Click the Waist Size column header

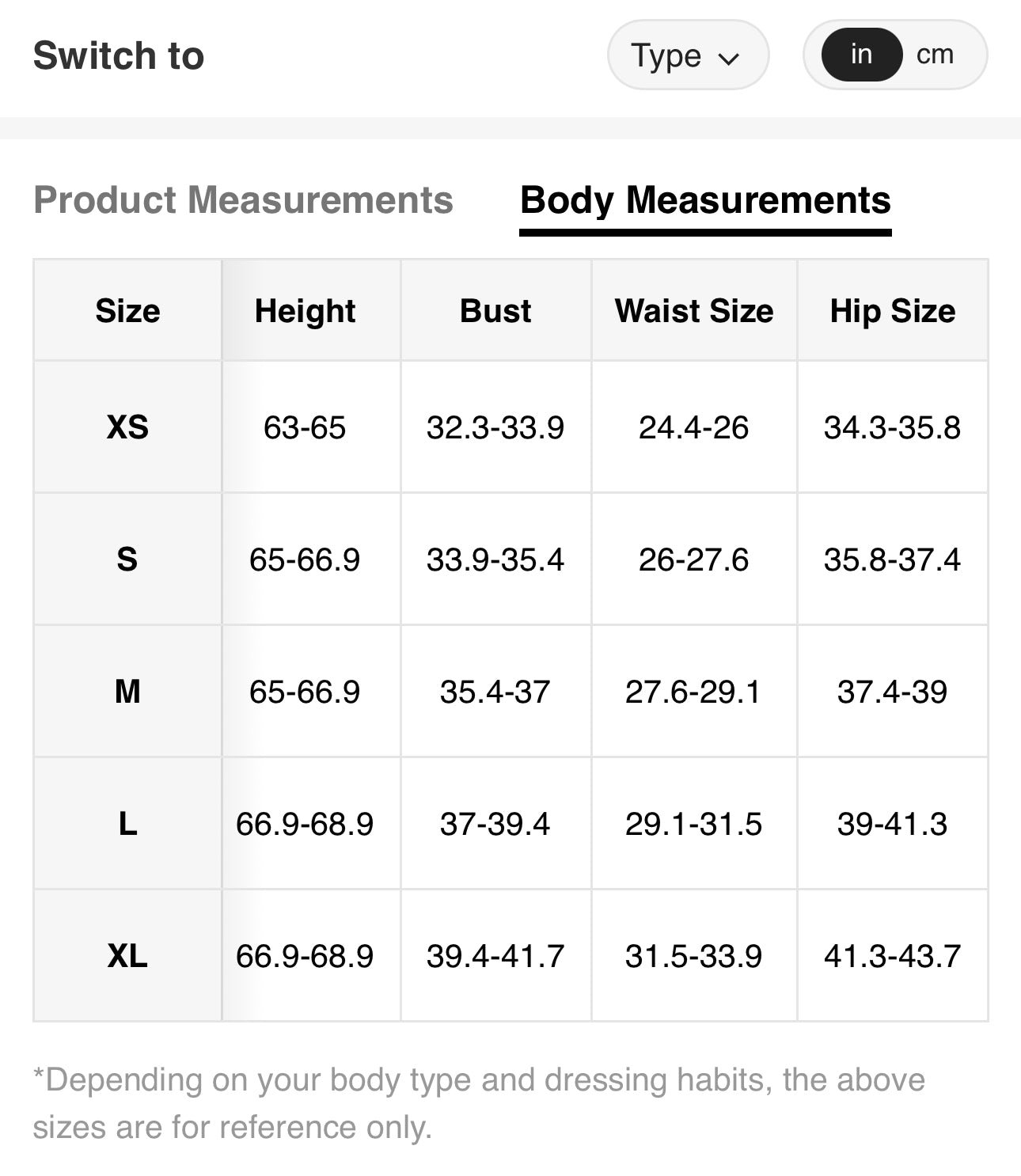(x=694, y=310)
